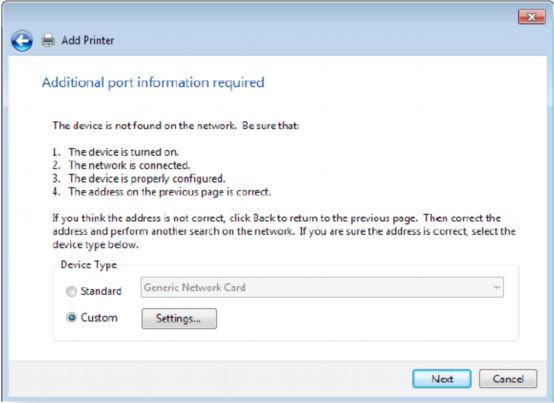
Task: Click the device not found on network message
Action: (176, 126)
